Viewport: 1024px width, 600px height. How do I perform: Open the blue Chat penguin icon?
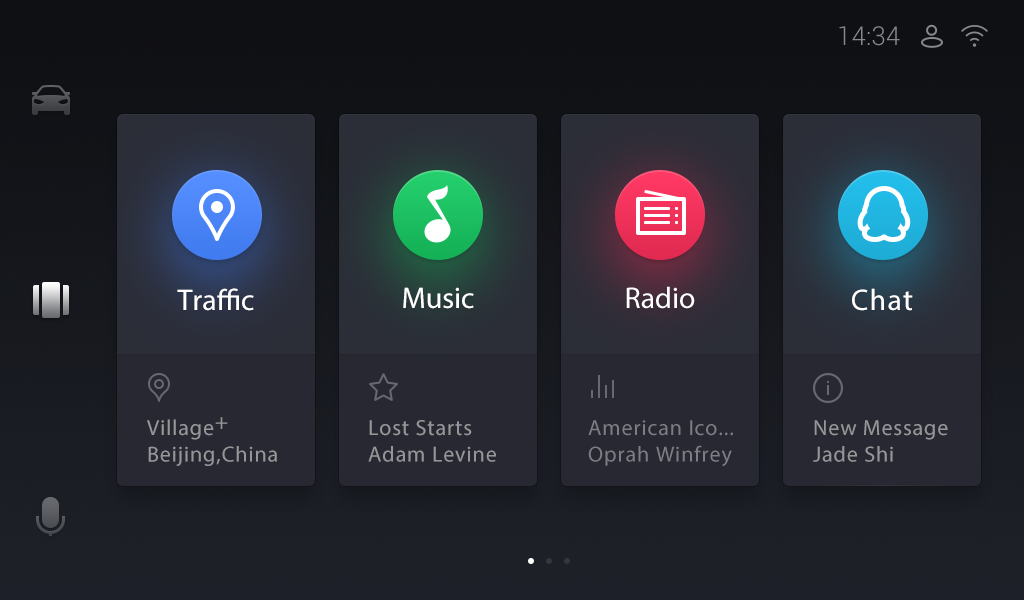coord(882,215)
